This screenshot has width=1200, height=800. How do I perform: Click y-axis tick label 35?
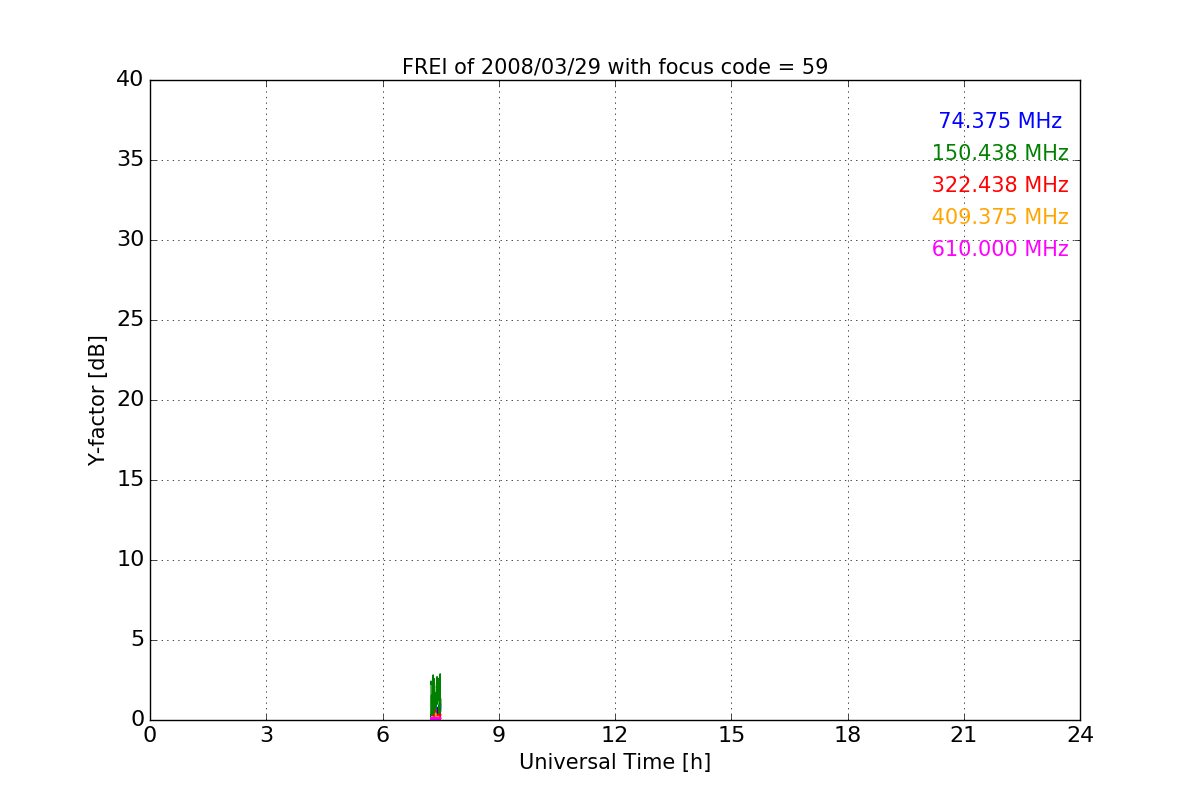pos(130,160)
